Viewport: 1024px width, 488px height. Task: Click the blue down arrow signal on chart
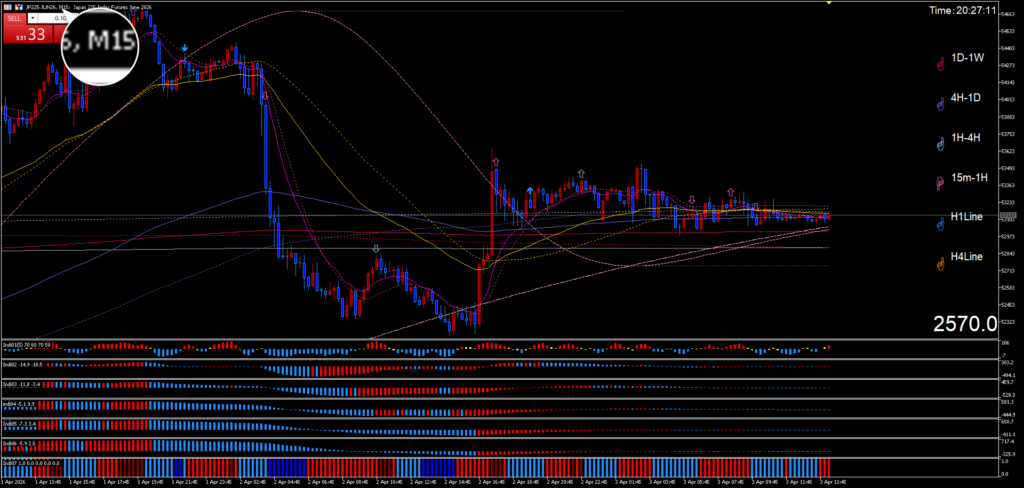[184, 48]
